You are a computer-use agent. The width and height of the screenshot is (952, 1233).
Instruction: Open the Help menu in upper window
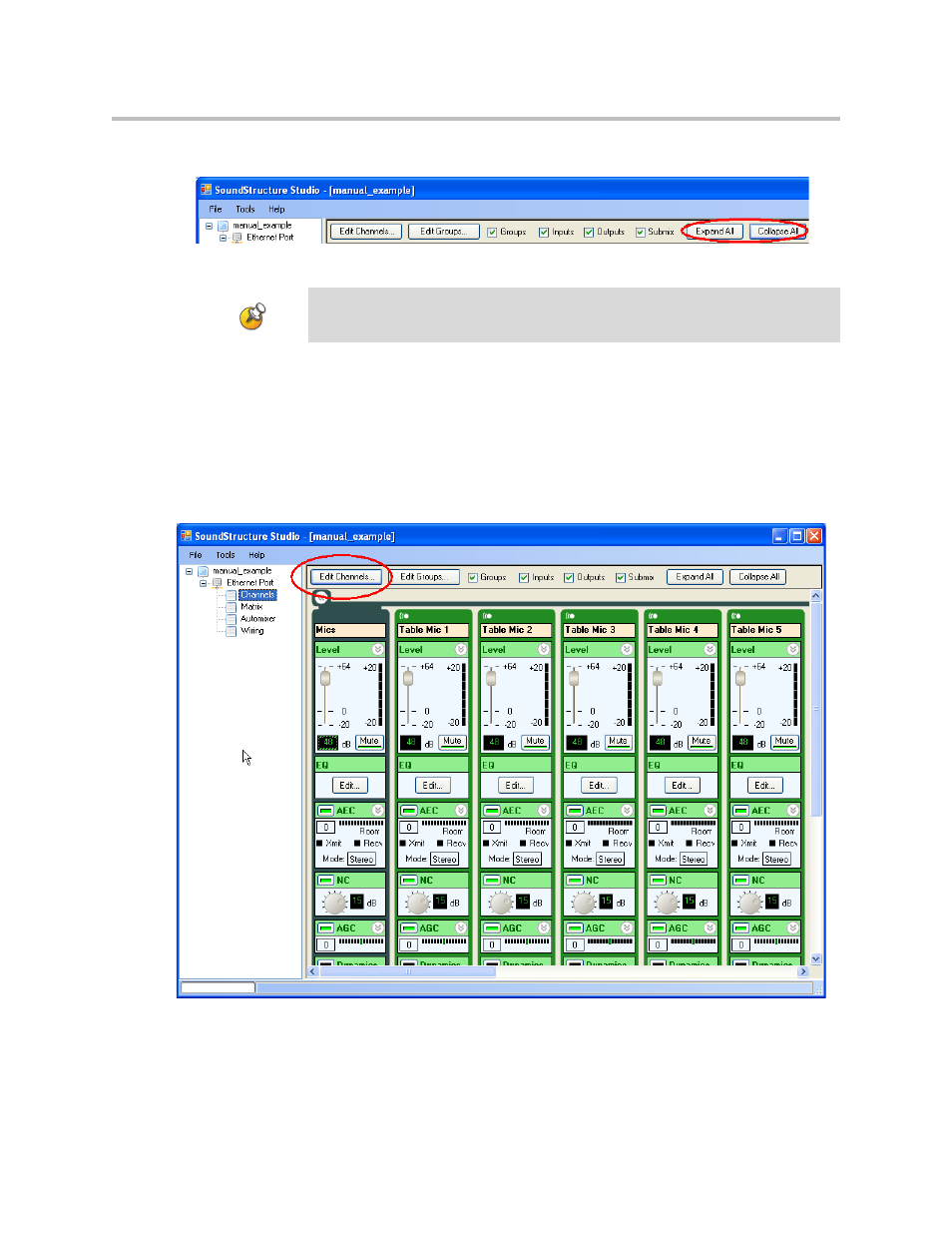276,210
